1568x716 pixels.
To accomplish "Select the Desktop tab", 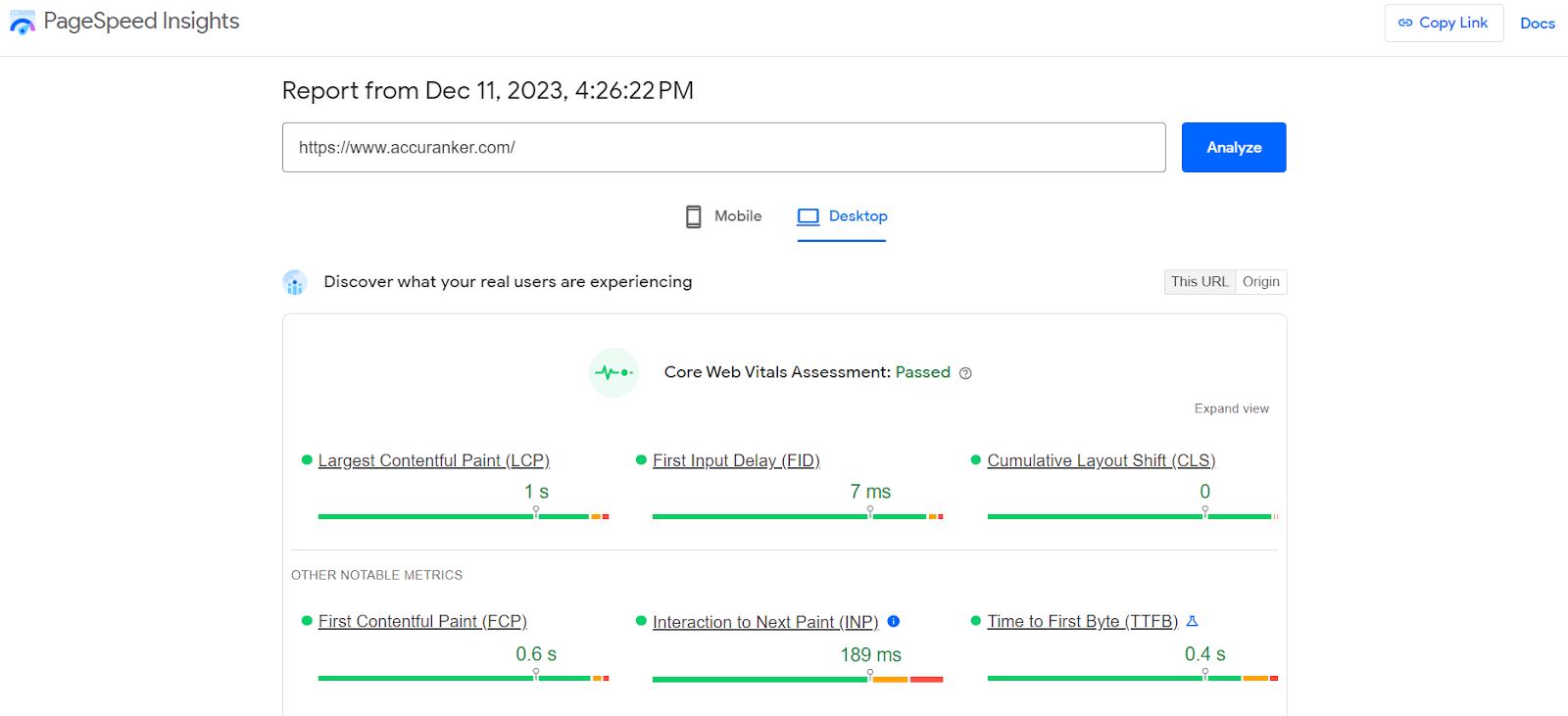I will click(x=842, y=216).
